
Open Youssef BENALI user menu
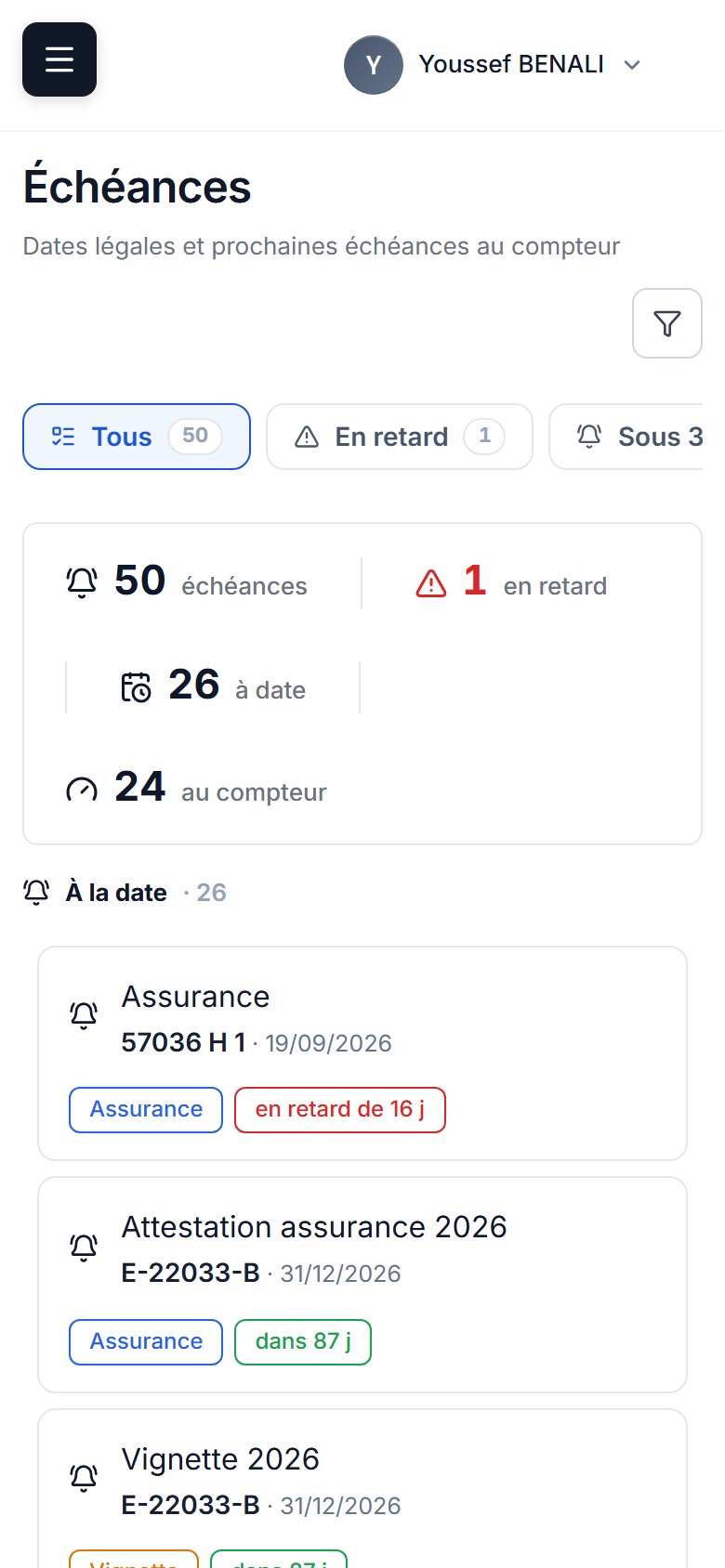494,65
